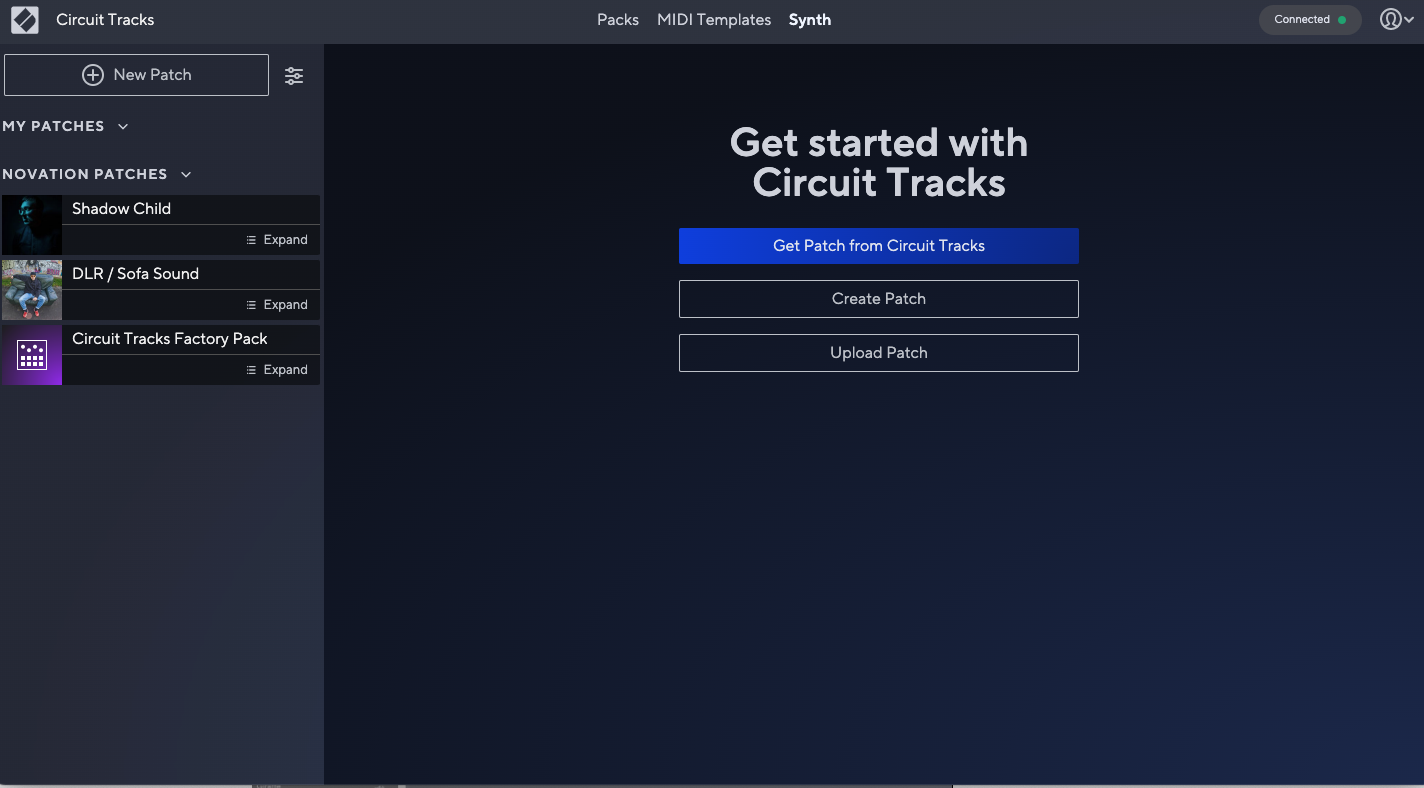The image size is (1424, 788).
Task: Select the DLR / Sofa Sound thumbnail
Action: [32, 290]
